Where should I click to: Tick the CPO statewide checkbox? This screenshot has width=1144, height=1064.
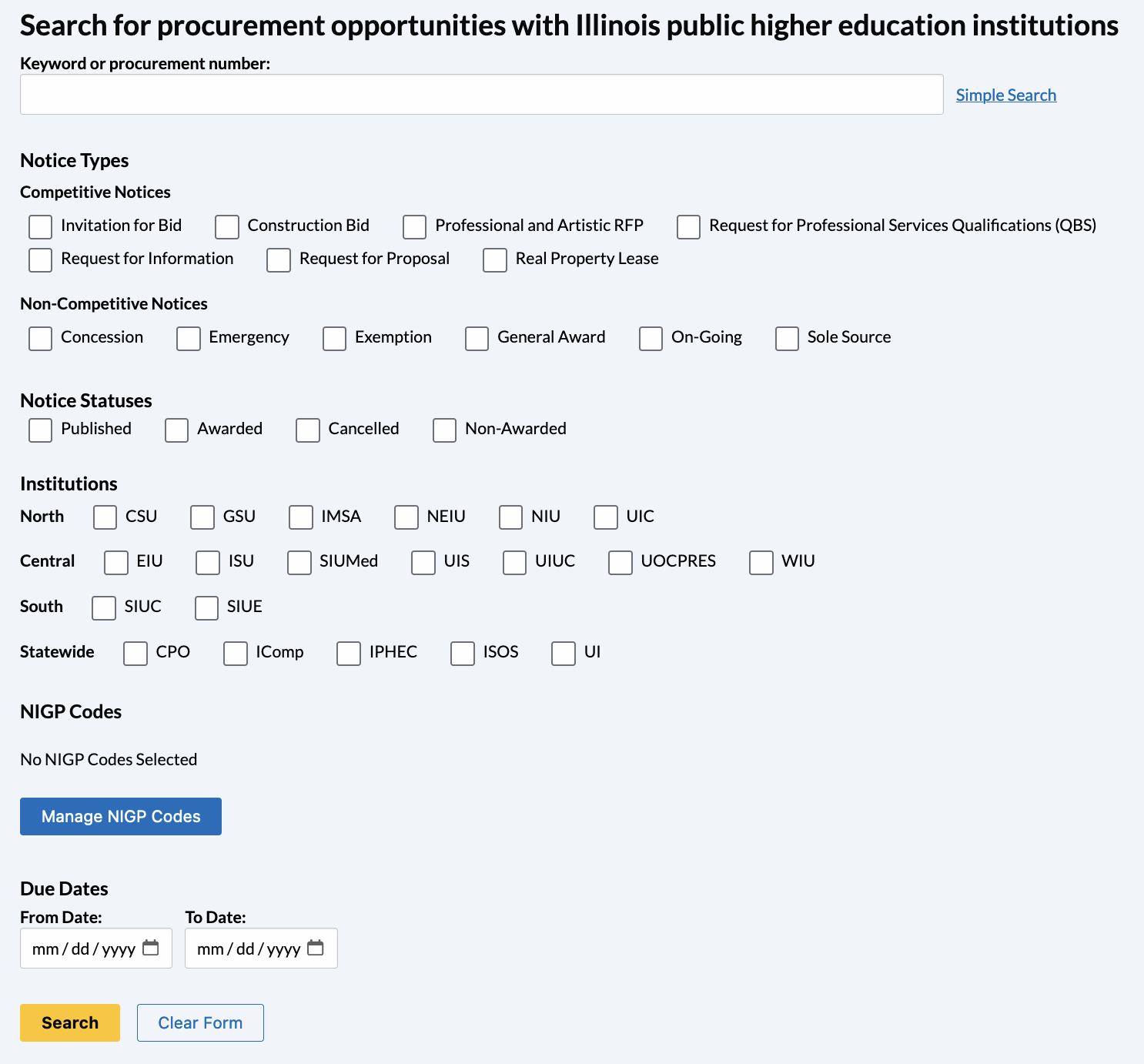[135, 654]
